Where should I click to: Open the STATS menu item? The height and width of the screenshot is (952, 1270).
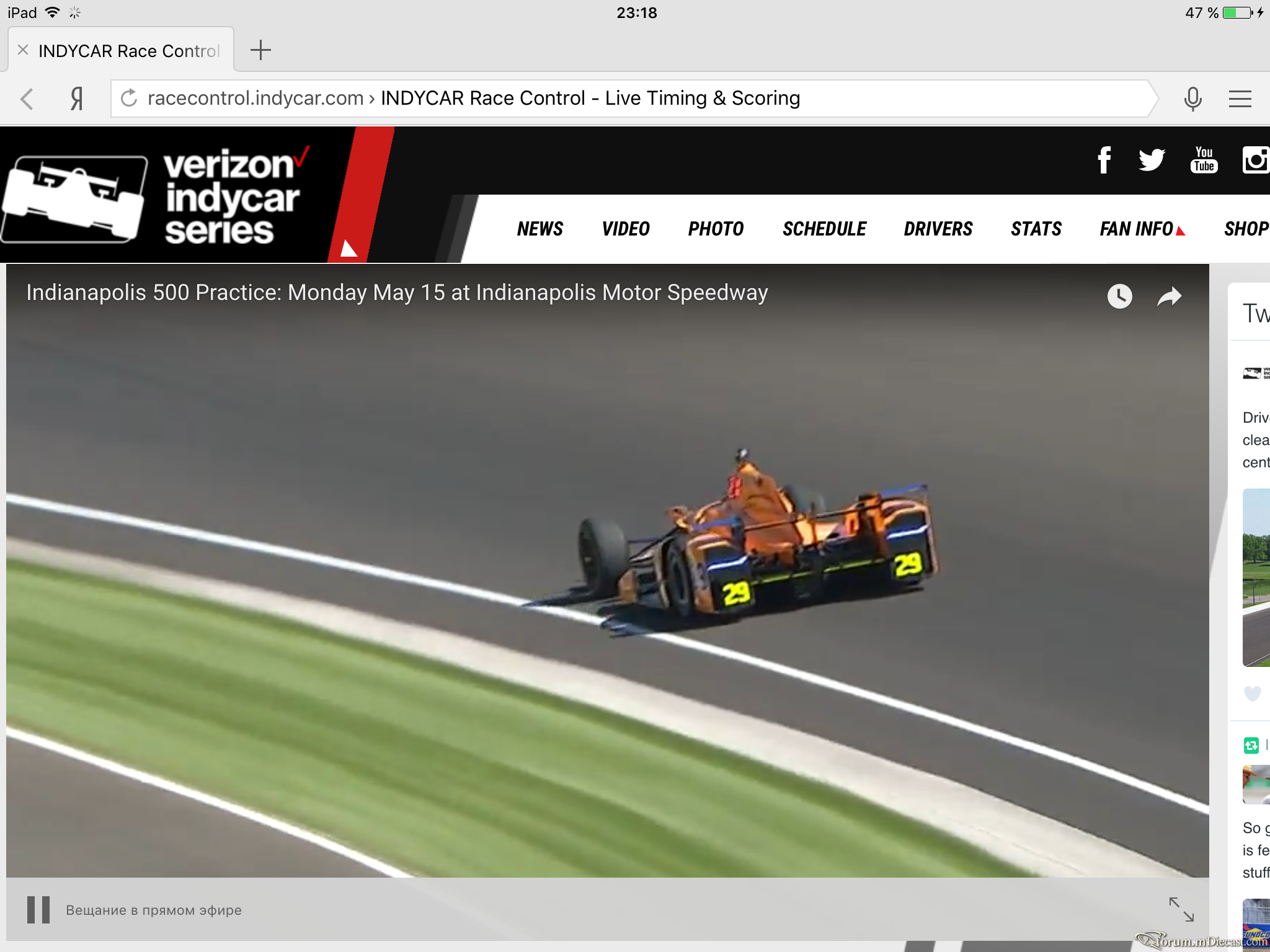(1036, 229)
